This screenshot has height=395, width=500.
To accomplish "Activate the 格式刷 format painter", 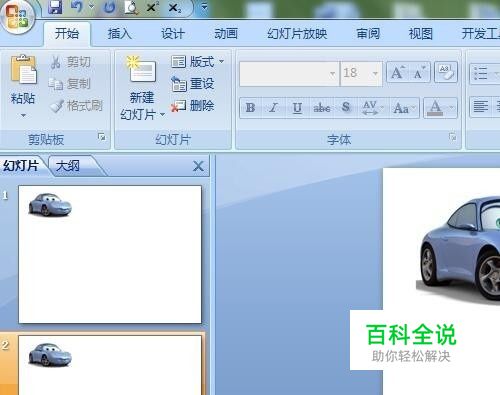I will pyautogui.click(x=76, y=106).
